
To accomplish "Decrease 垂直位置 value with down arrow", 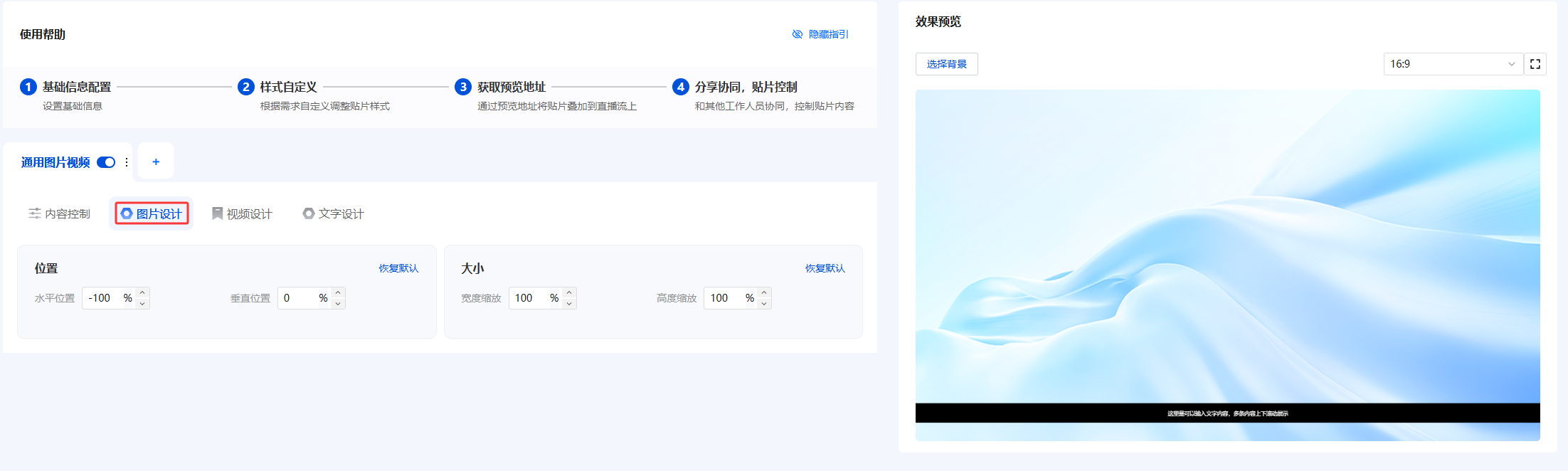I will (x=338, y=304).
